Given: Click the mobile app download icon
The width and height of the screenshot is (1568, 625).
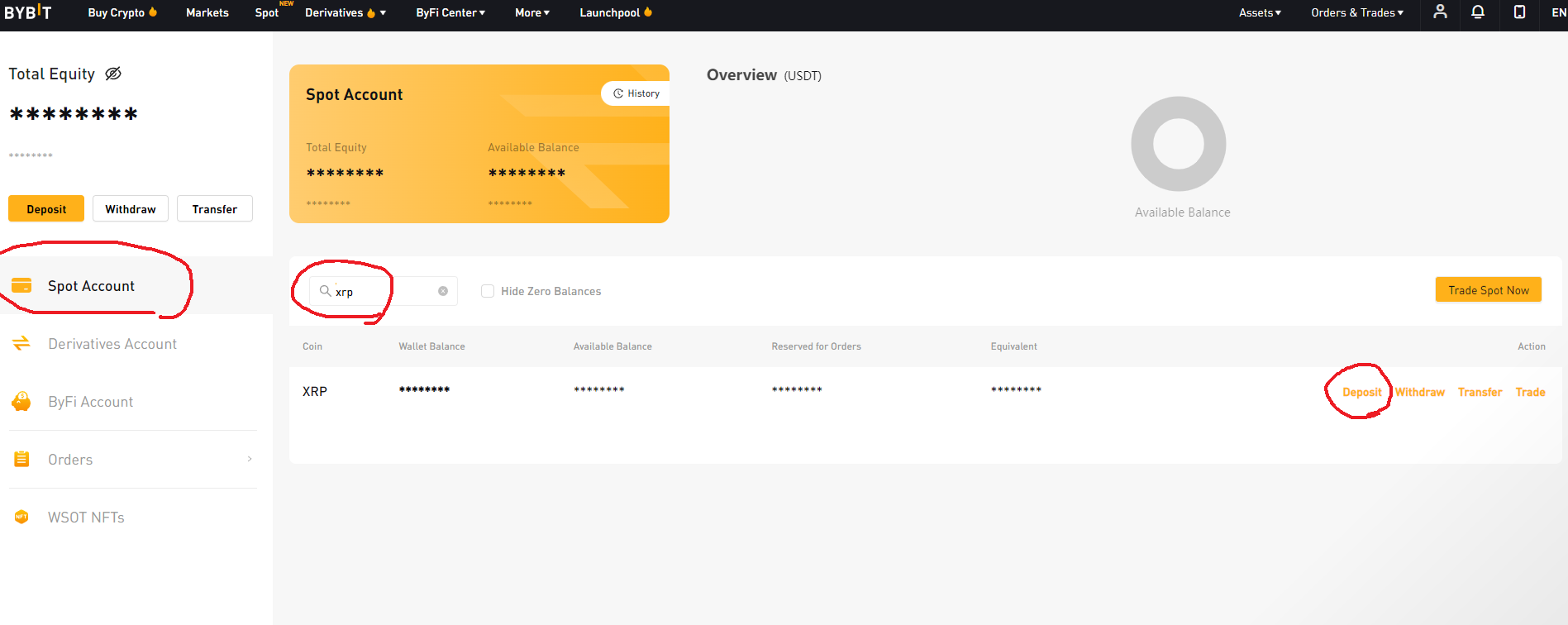Looking at the screenshot, I should (1519, 12).
